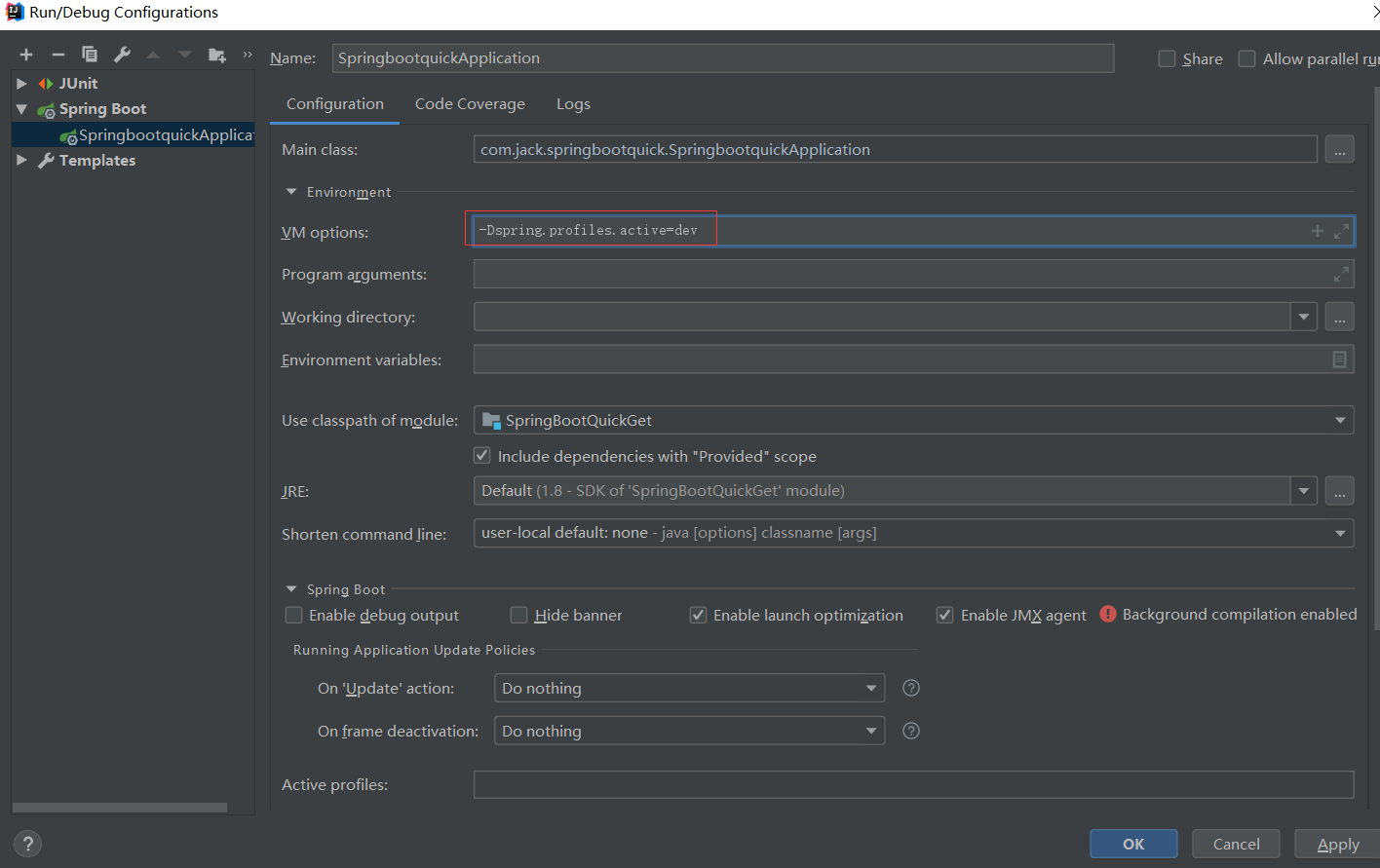Browse for the main class with the ellipsis button
The height and width of the screenshot is (868, 1380).
(1340, 149)
